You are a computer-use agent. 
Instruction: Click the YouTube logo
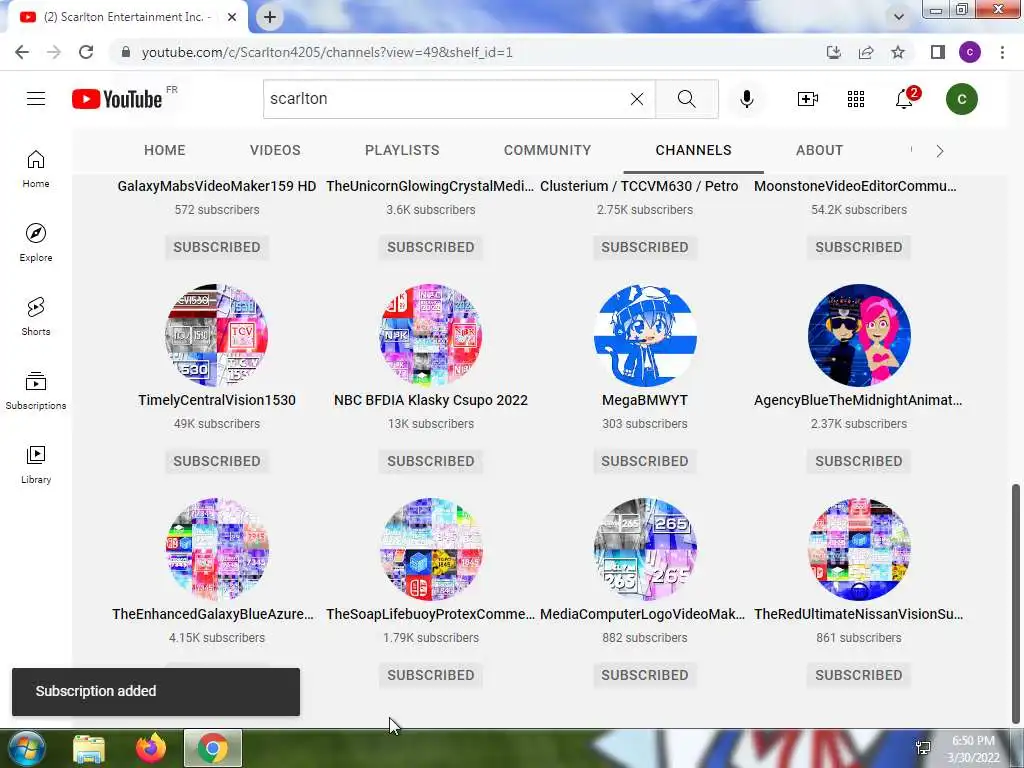[117, 99]
